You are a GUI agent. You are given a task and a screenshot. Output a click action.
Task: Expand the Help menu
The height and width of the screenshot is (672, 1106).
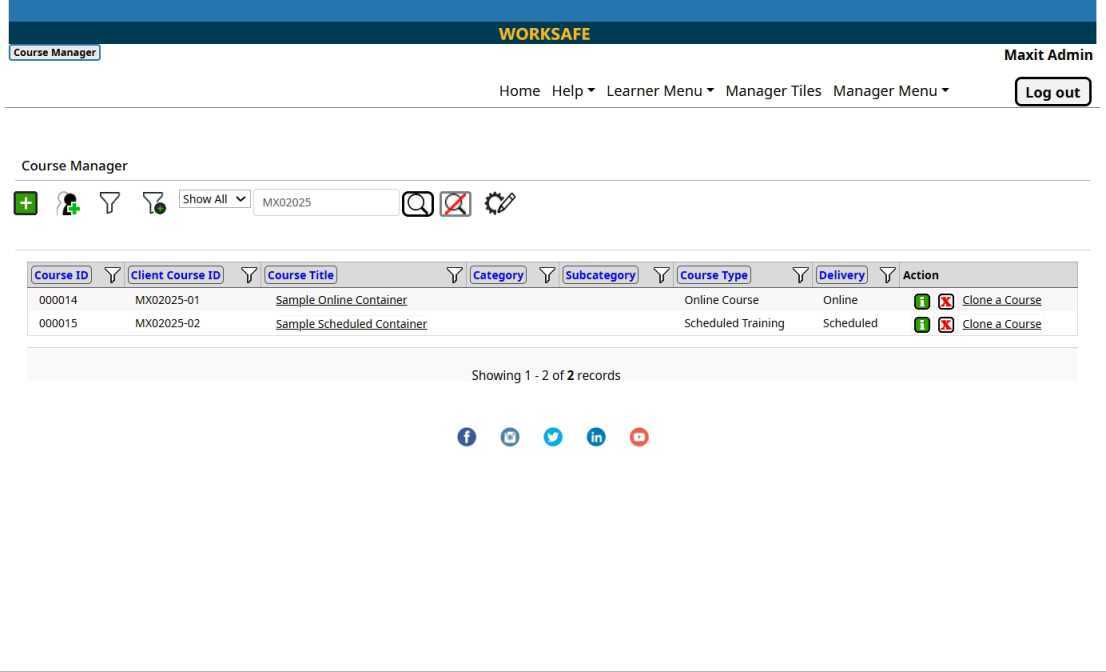[x=574, y=91]
